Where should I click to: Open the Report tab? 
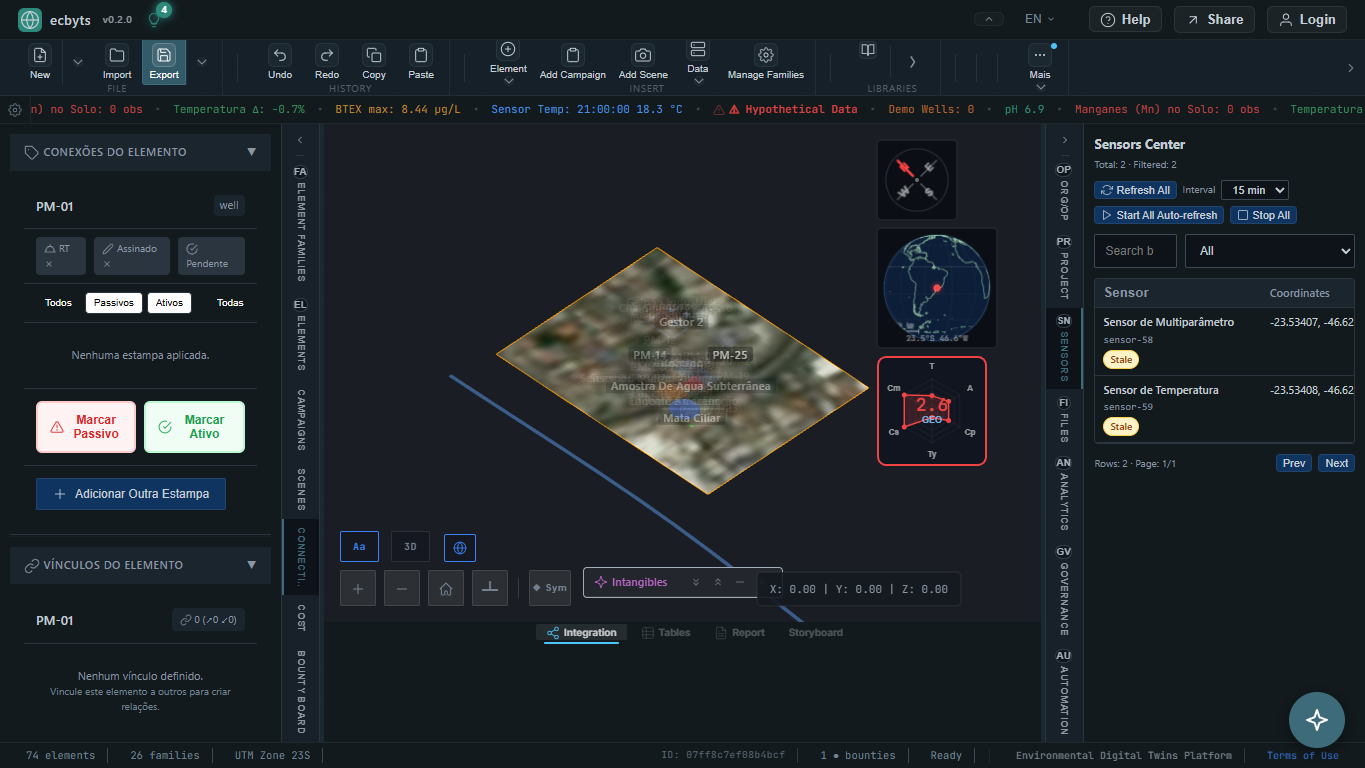pyautogui.click(x=740, y=633)
